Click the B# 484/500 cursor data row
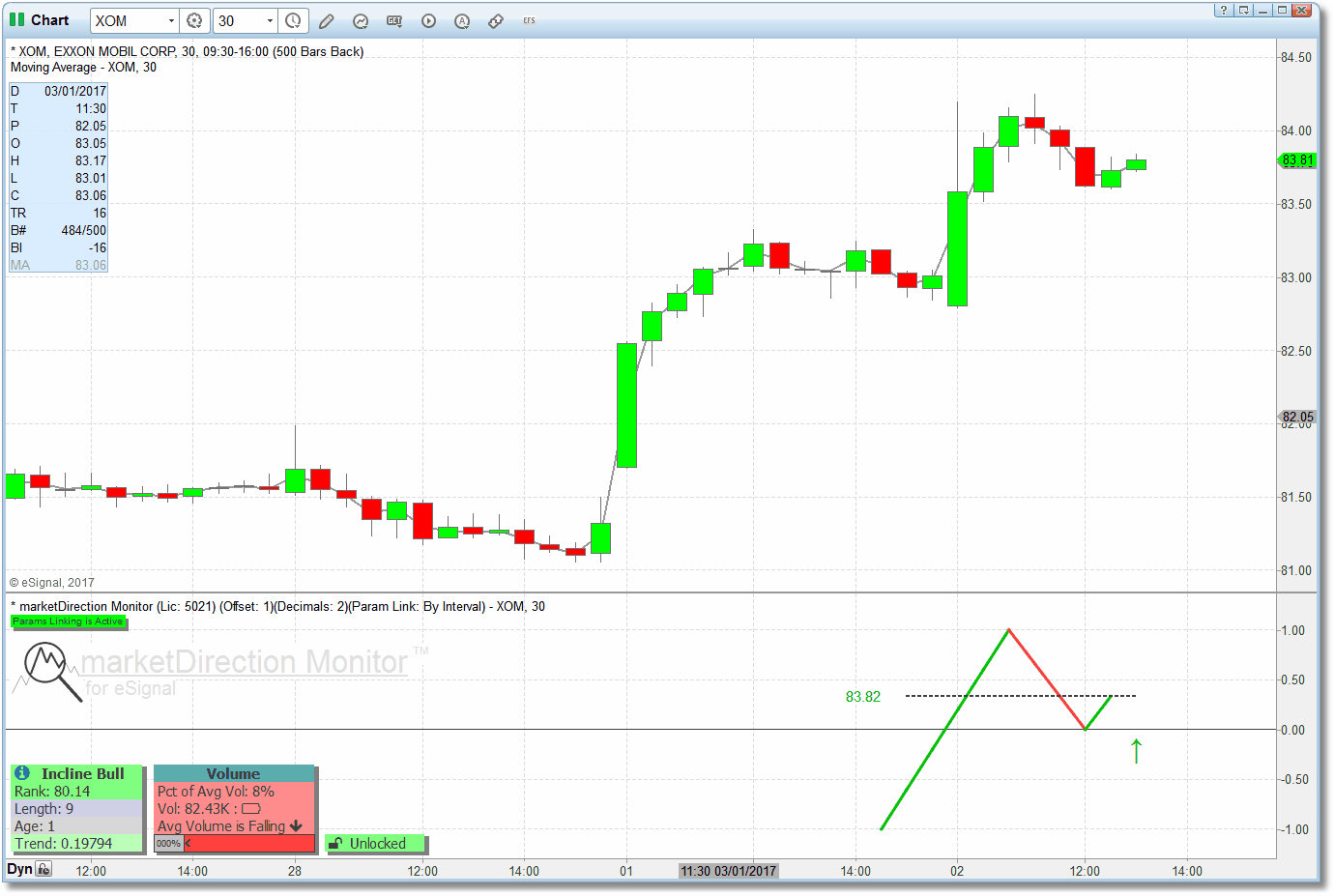Viewport: 1334px width, 896px height. coord(58,230)
